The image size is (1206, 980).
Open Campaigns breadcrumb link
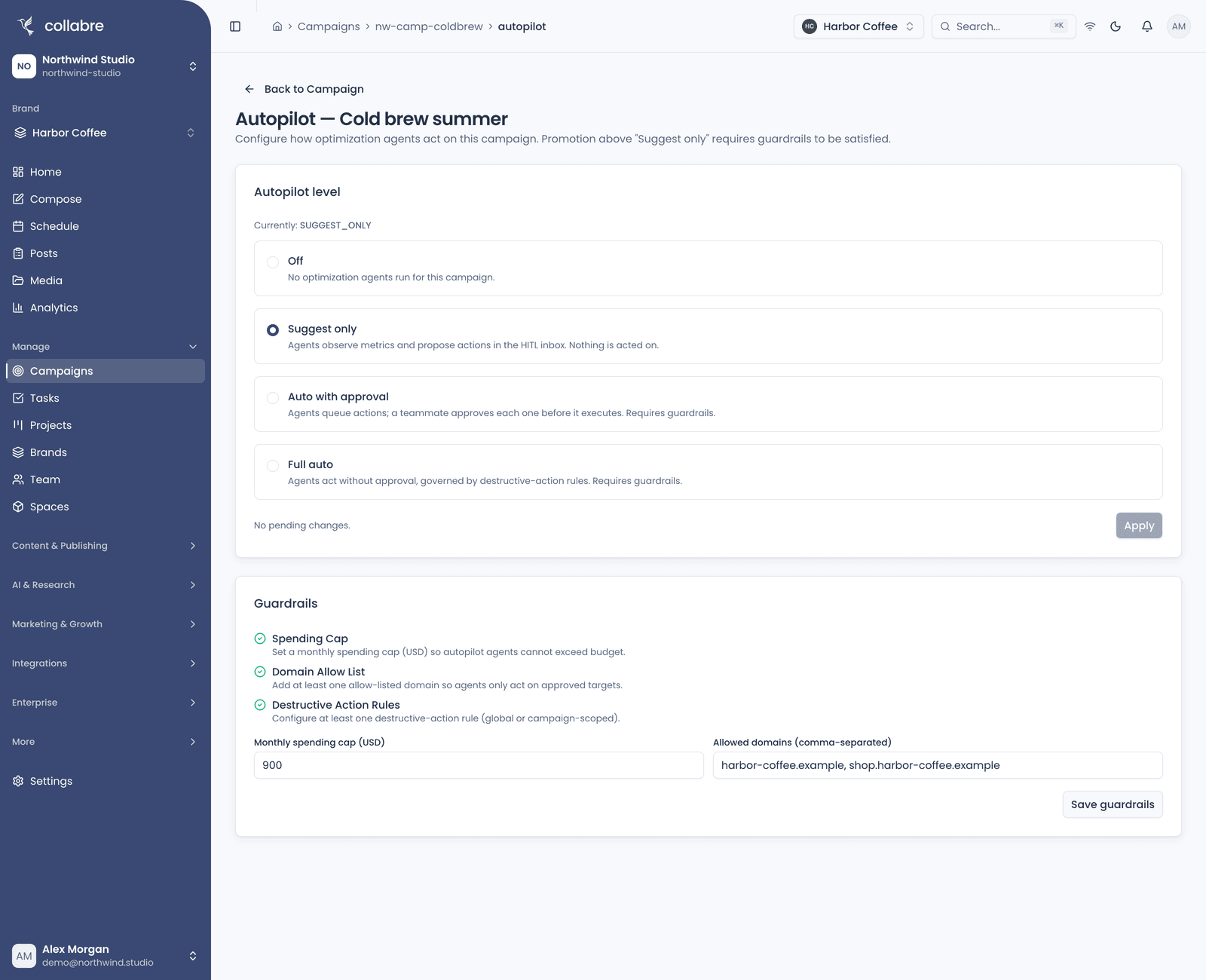point(329,26)
